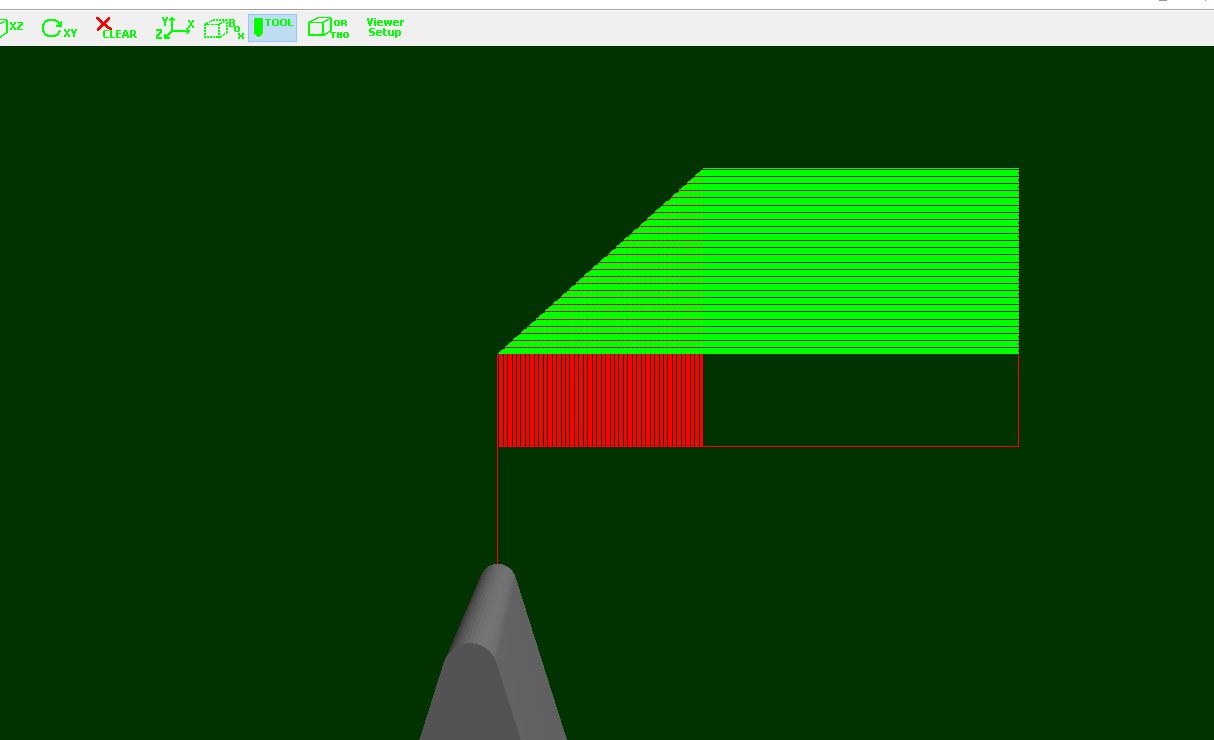Image resolution: width=1214 pixels, height=740 pixels.
Task: Click inside the empty red-outlined rectangle
Action: pyautogui.click(x=860, y=400)
